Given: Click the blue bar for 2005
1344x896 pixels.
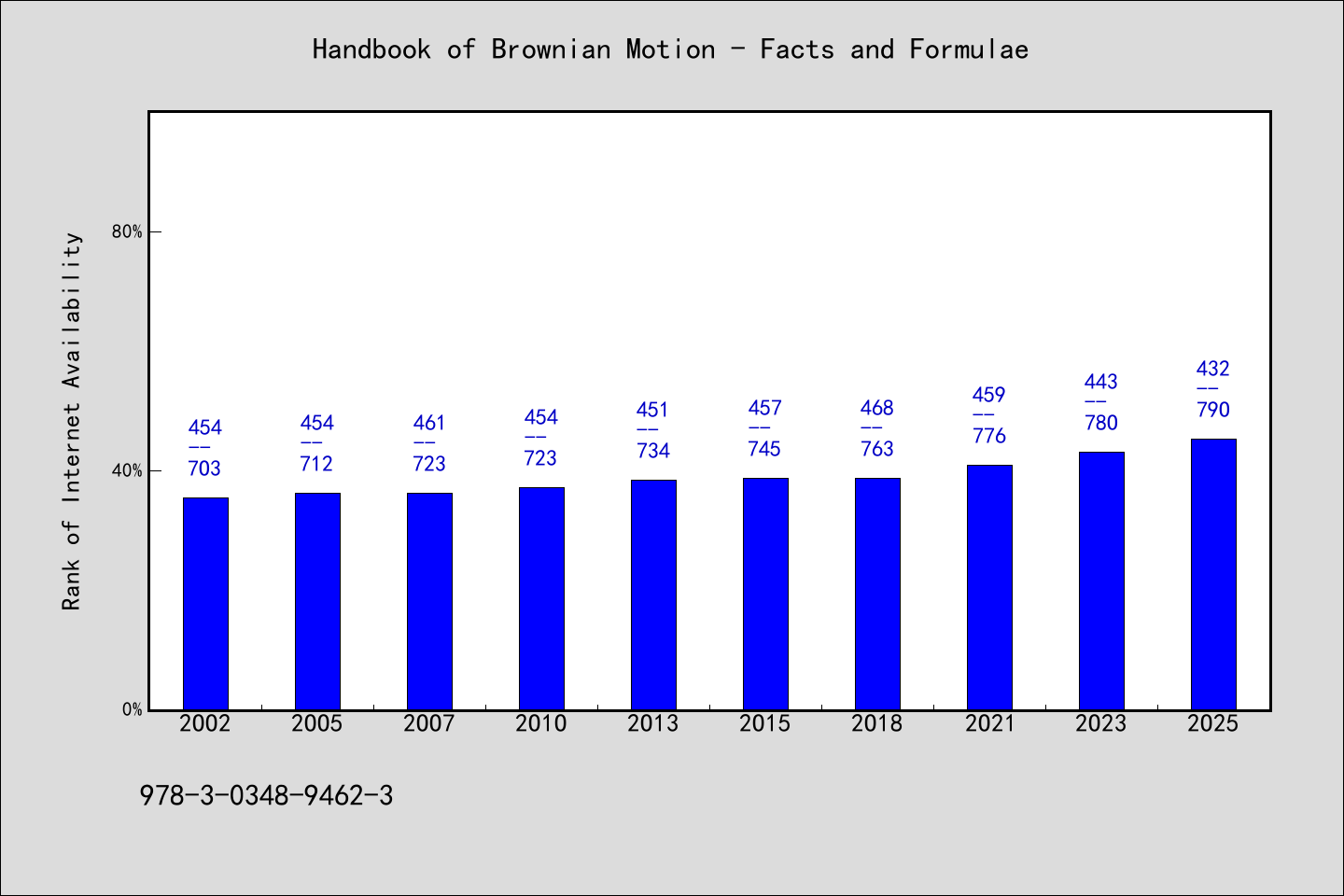Looking at the screenshot, I should [x=317, y=601].
